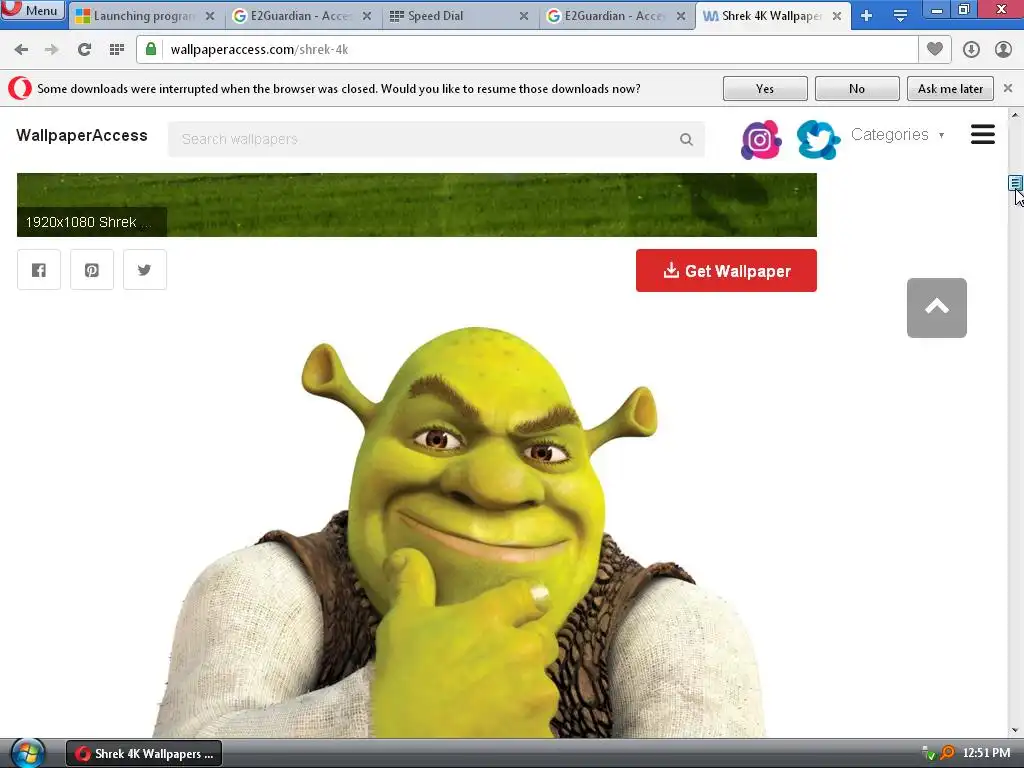The image size is (1024, 768).
Task: Choose Ask me later for downloads
Action: [950, 89]
